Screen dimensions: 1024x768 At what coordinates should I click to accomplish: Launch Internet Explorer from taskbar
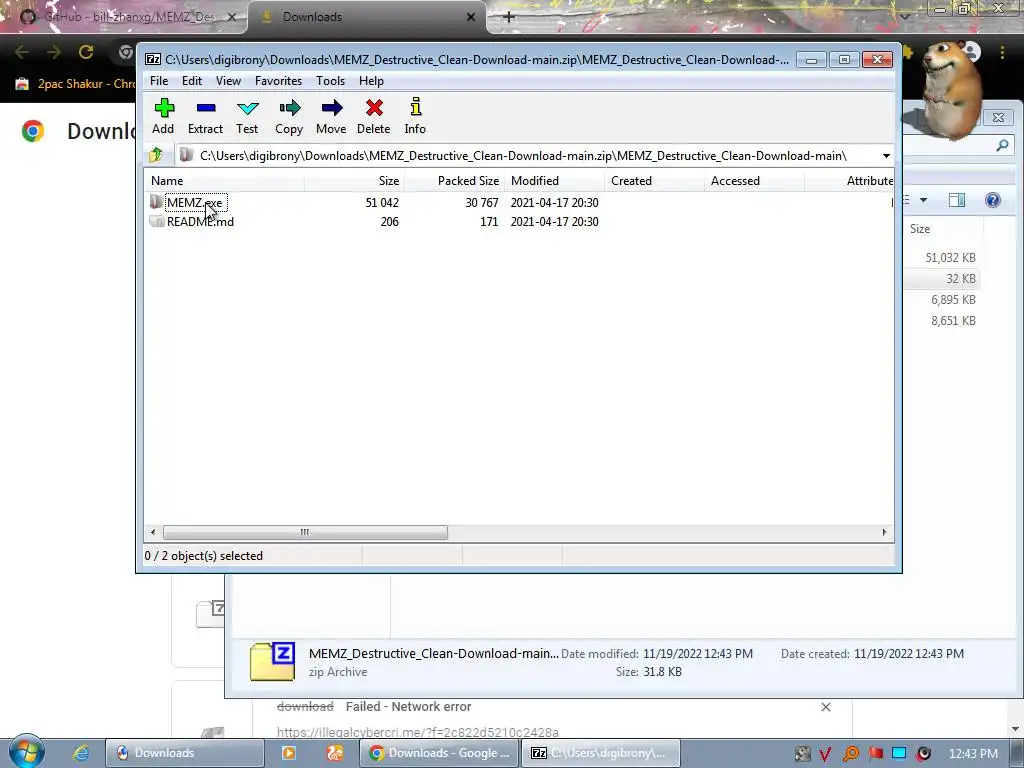pyautogui.click(x=81, y=753)
